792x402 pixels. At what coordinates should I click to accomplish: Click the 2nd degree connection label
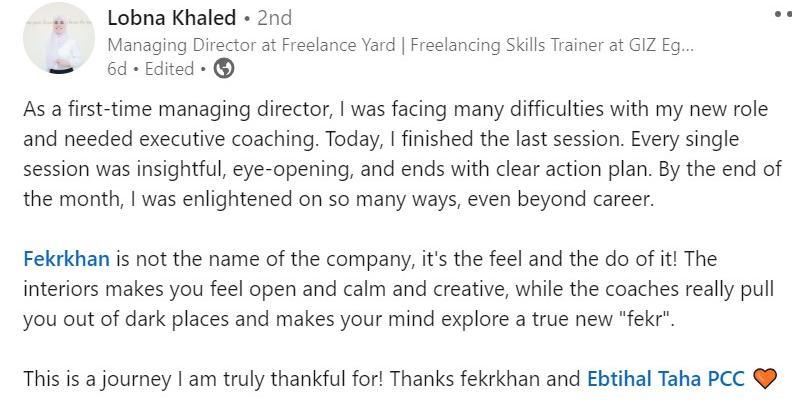point(274,18)
